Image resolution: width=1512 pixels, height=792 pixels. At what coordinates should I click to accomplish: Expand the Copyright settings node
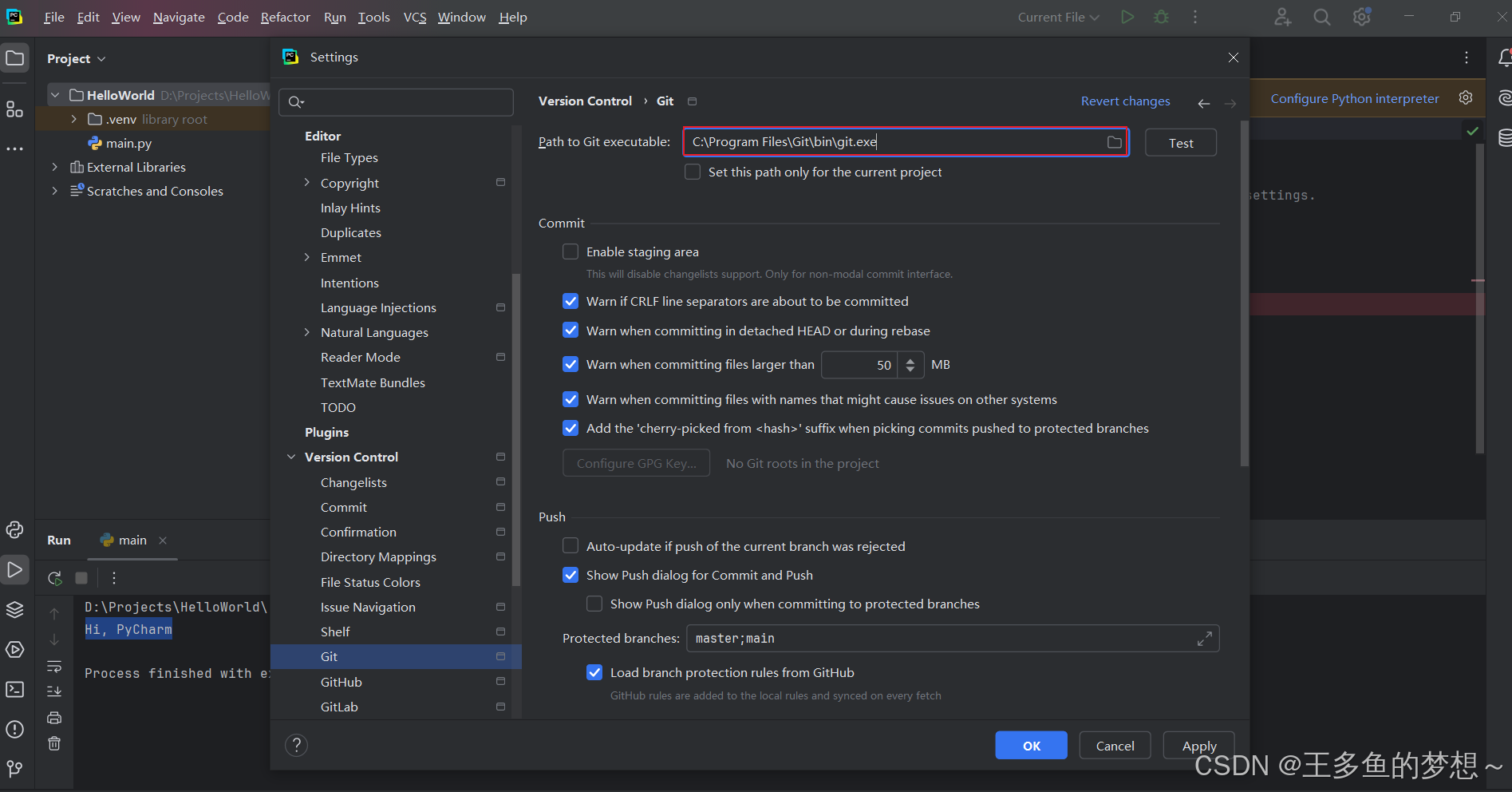pos(307,183)
